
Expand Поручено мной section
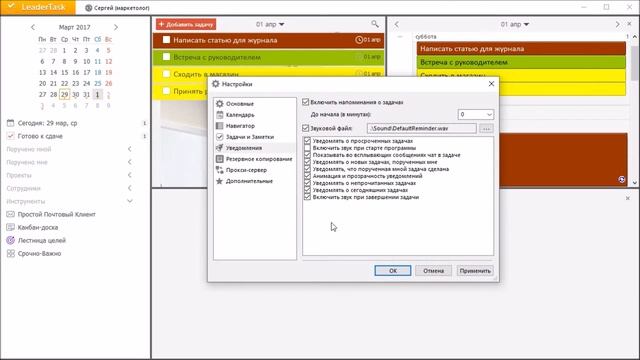tap(130, 149)
